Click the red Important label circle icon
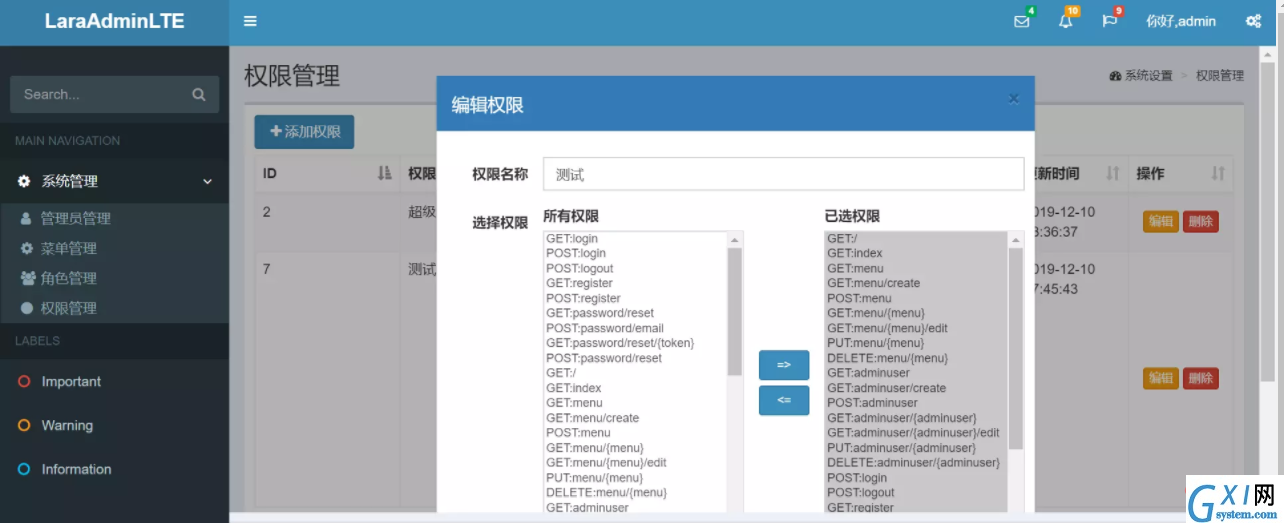This screenshot has height=523, width=1284. coord(25,382)
